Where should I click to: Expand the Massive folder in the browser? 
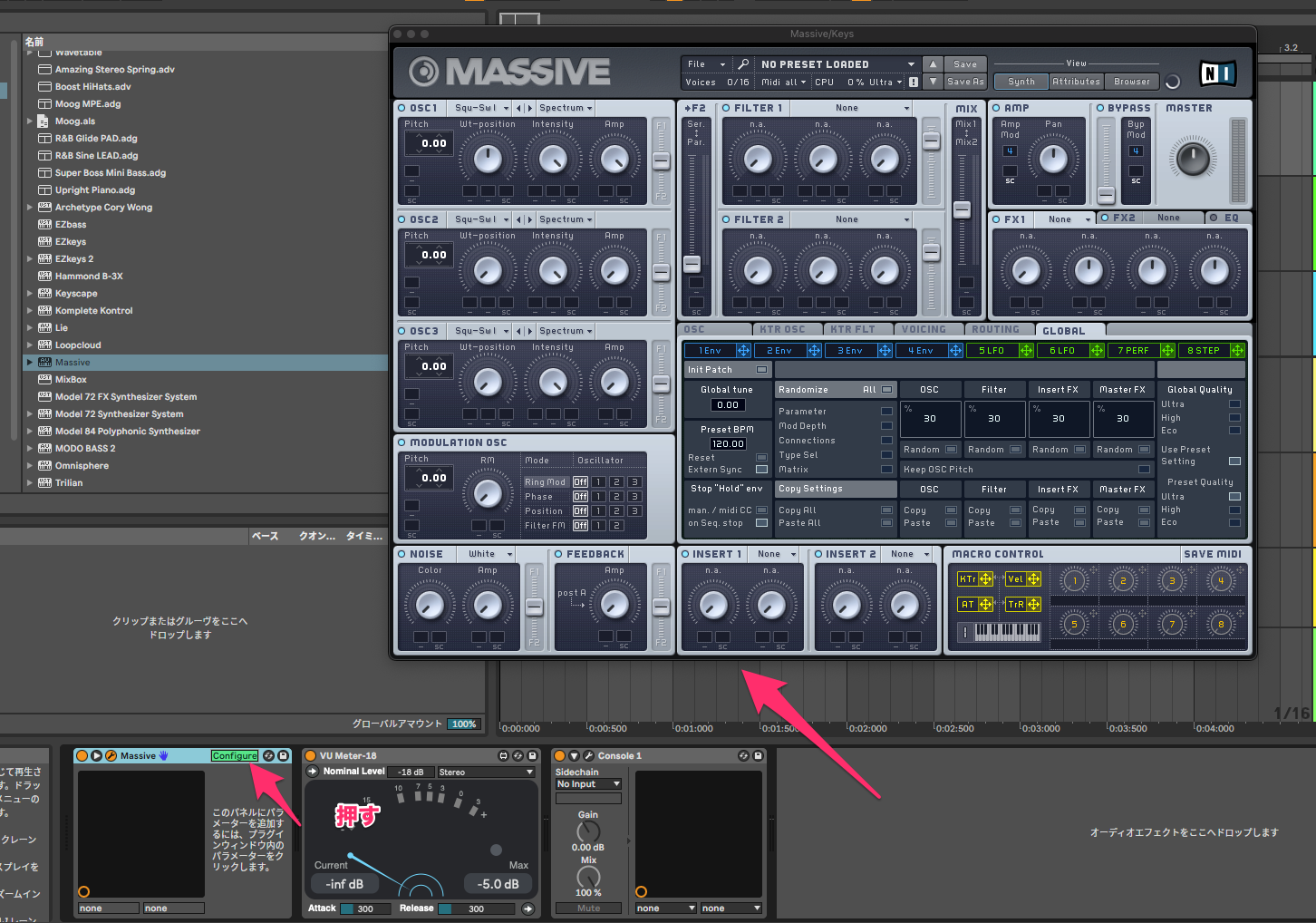(30, 362)
